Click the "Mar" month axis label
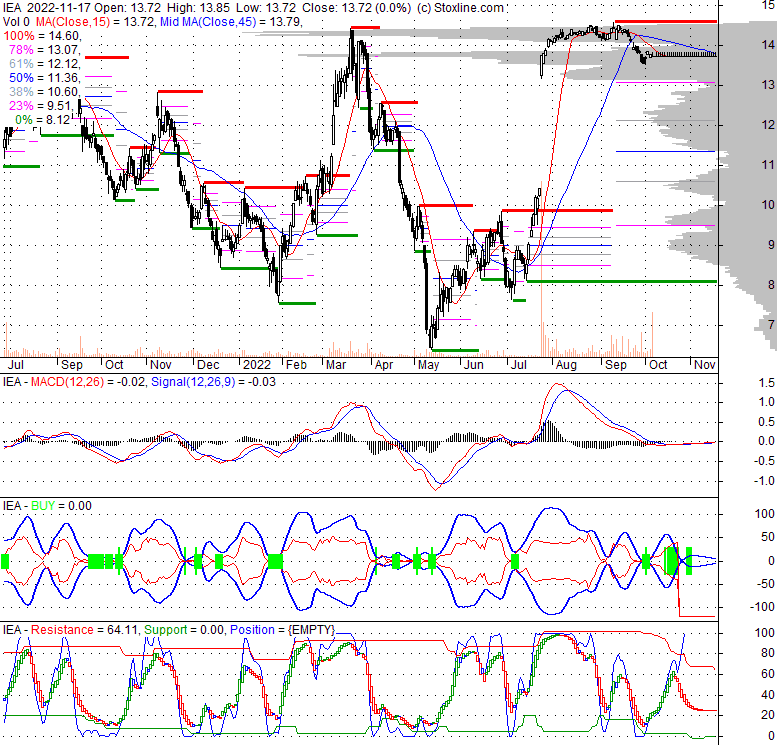This screenshot has width=778, height=746. [336, 365]
